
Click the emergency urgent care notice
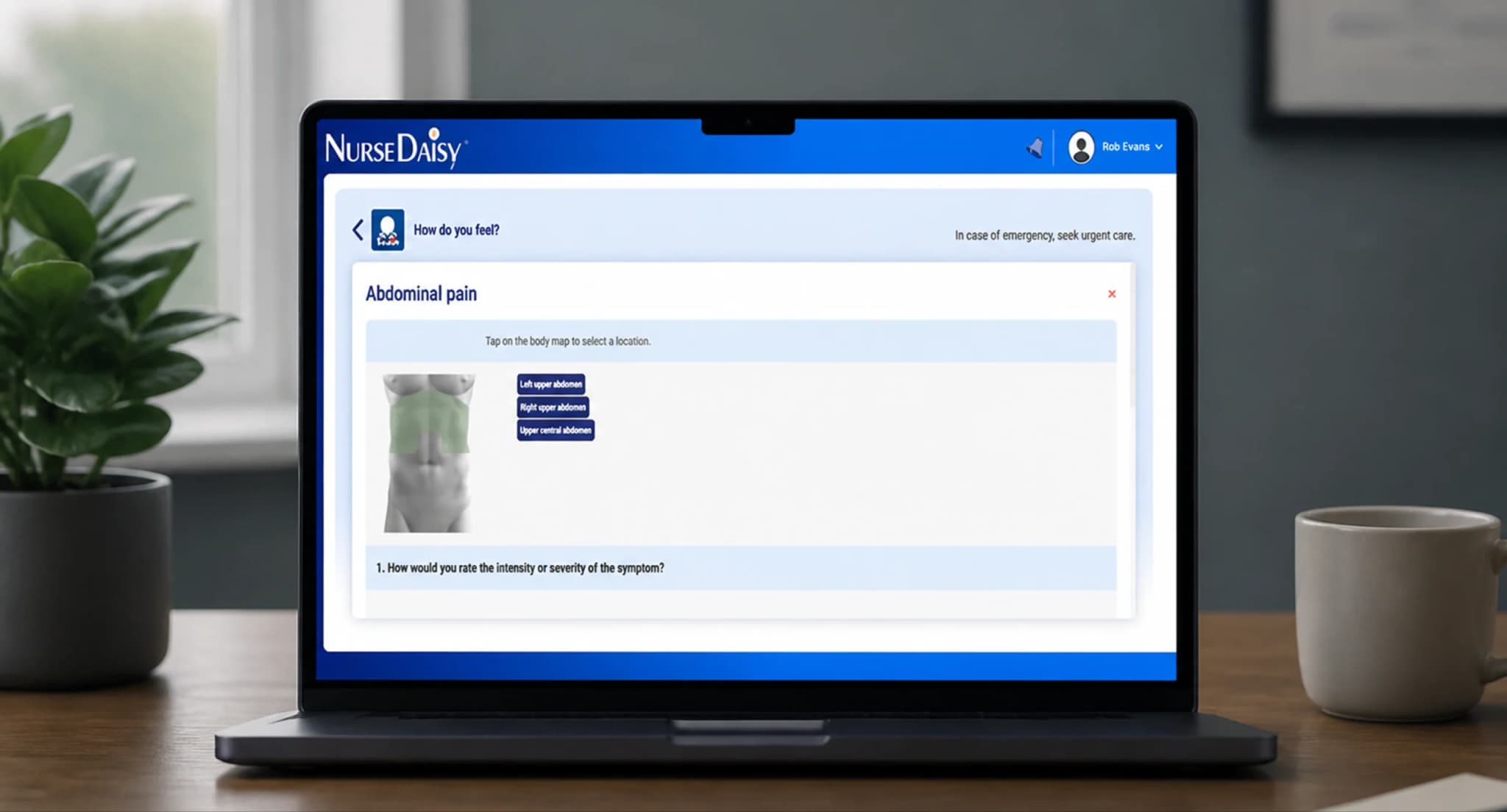click(x=1045, y=235)
